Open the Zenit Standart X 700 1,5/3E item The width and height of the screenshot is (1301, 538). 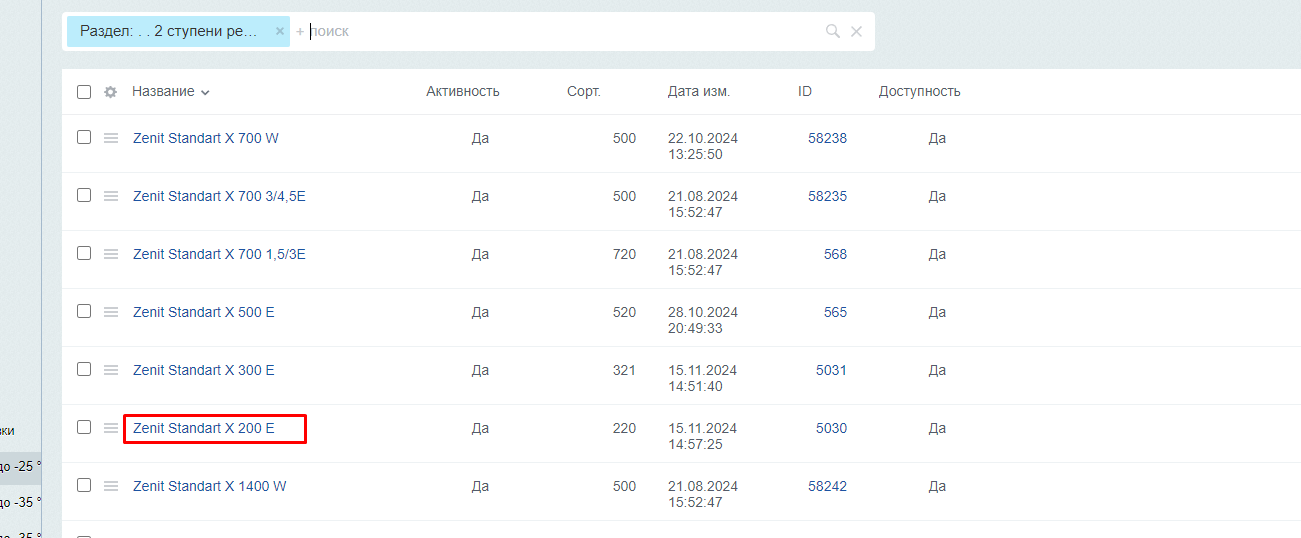point(219,254)
